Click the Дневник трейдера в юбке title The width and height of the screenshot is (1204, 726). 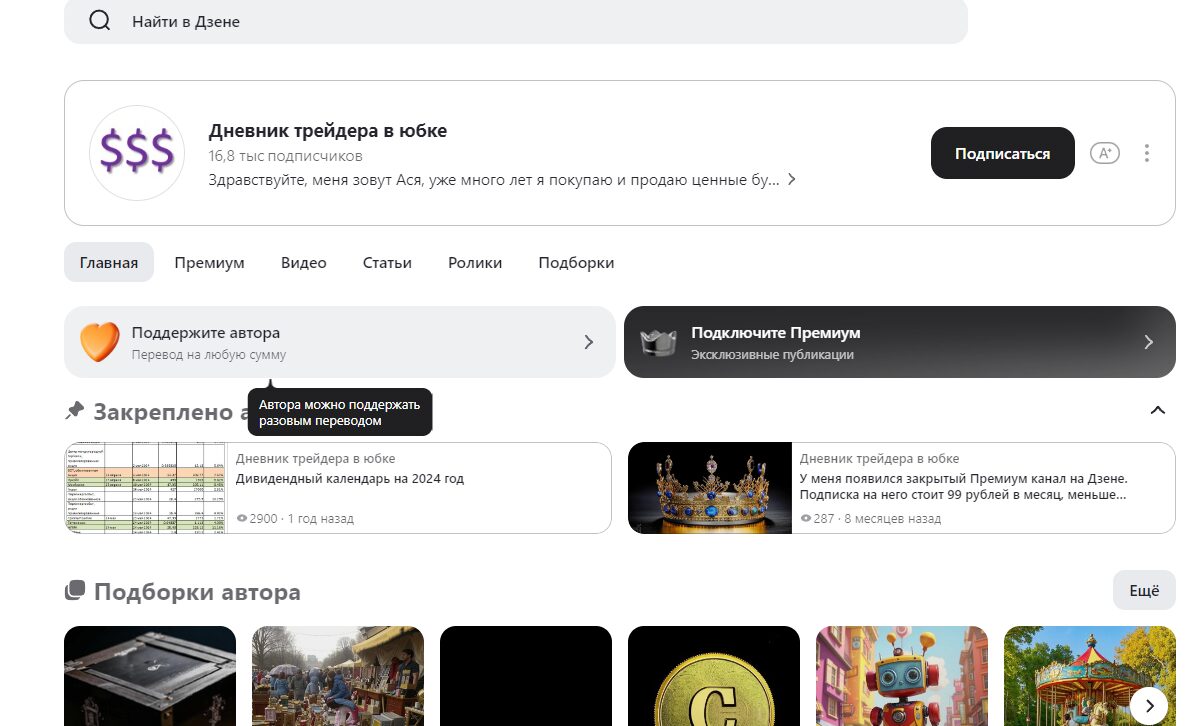[x=328, y=131]
